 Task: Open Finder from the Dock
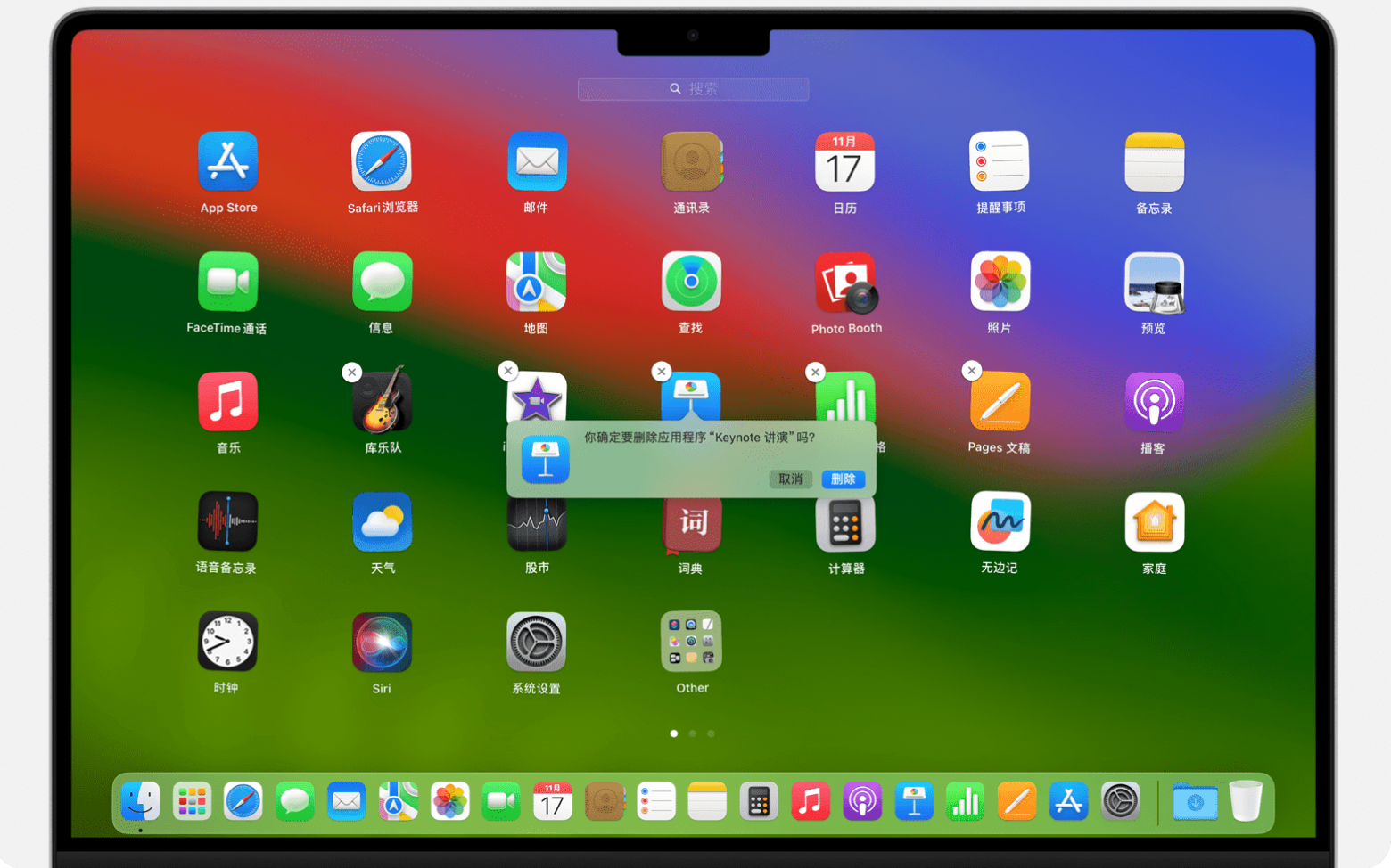[141, 801]
